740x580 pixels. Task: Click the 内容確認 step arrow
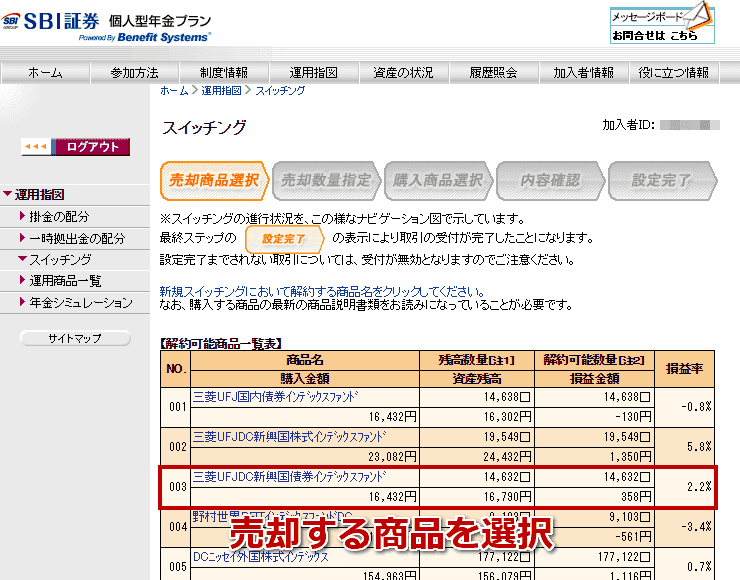(549, 181)
